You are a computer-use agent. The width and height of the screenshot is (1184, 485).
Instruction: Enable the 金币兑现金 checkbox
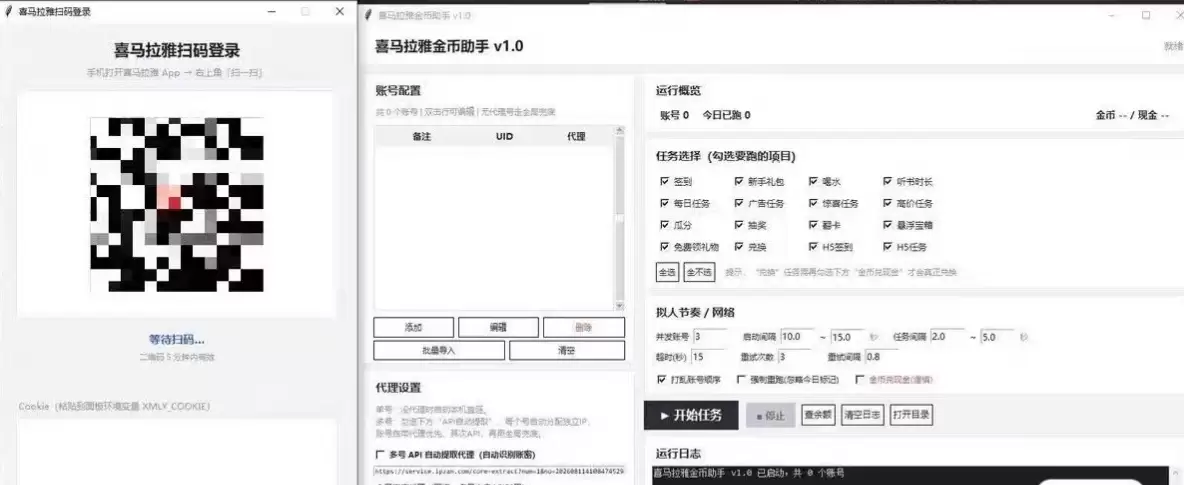[x=859, y=379]
